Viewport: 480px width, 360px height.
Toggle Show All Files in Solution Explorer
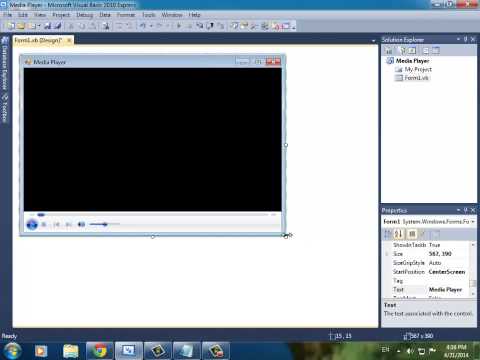point(403,51)
